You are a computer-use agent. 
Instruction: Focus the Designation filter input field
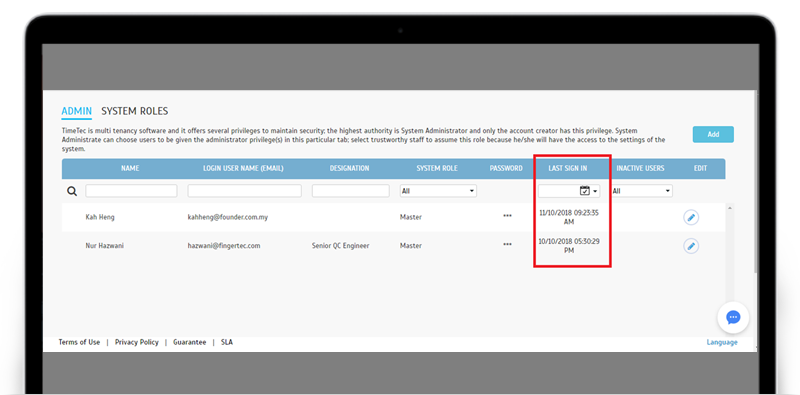tap(351, 191)
